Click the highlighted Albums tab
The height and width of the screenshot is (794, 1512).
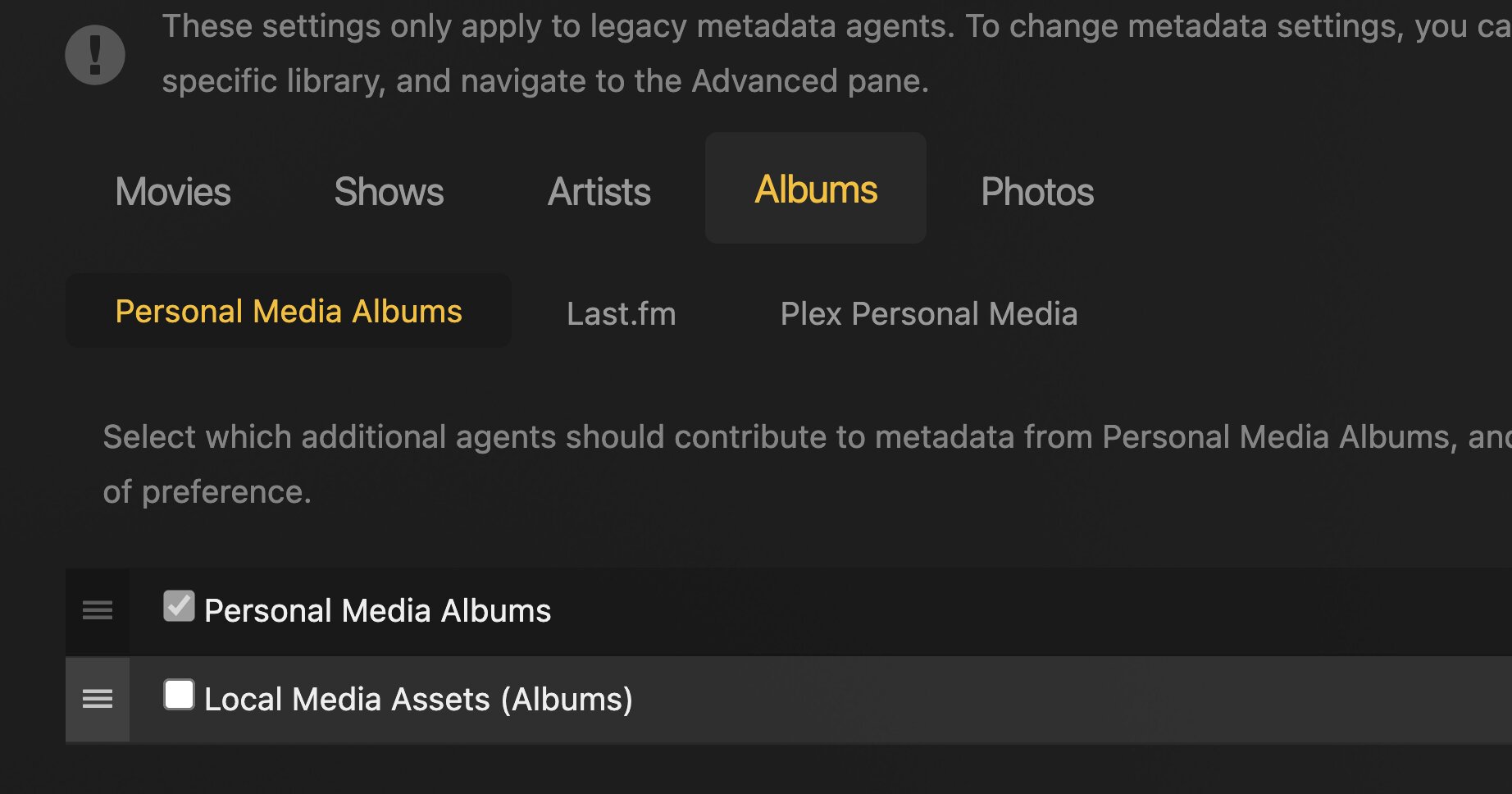(x=816, y=189)
